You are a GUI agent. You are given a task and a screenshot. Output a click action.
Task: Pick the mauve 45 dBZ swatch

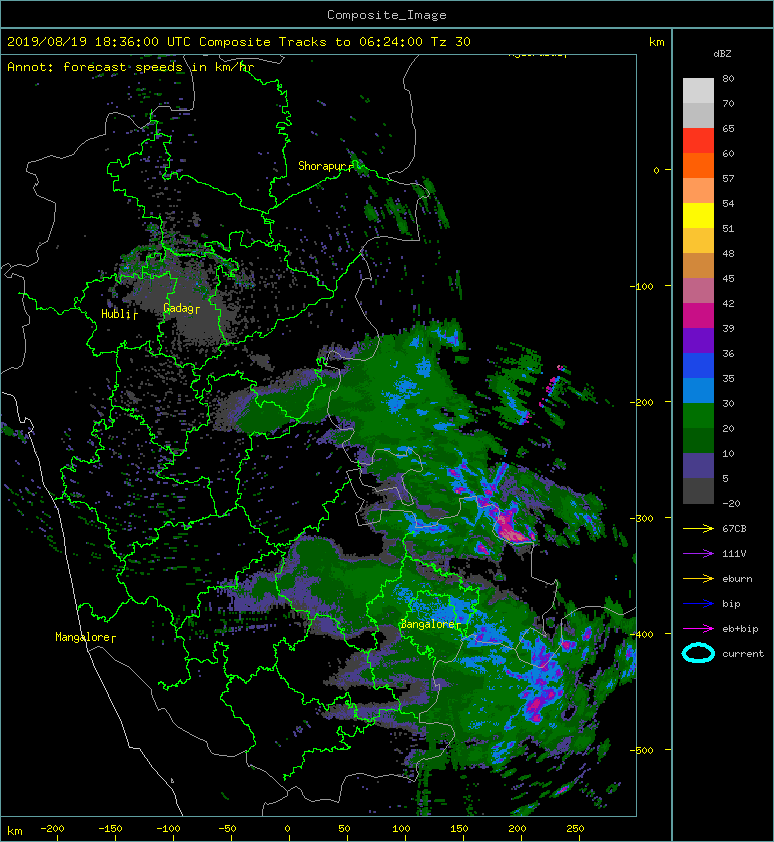point(698,290)
